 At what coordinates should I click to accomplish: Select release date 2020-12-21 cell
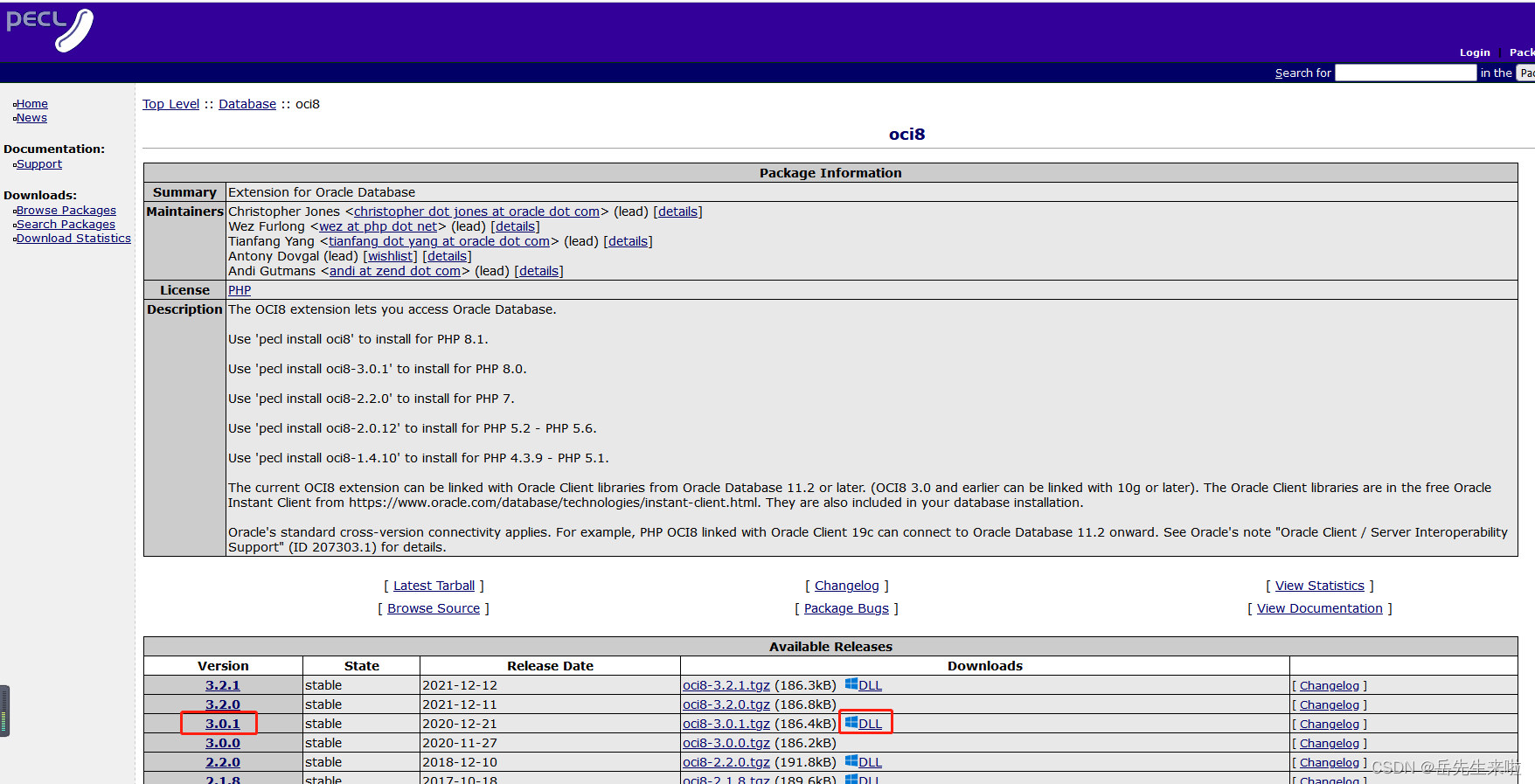pyautogui.click(x=550, y=724)
